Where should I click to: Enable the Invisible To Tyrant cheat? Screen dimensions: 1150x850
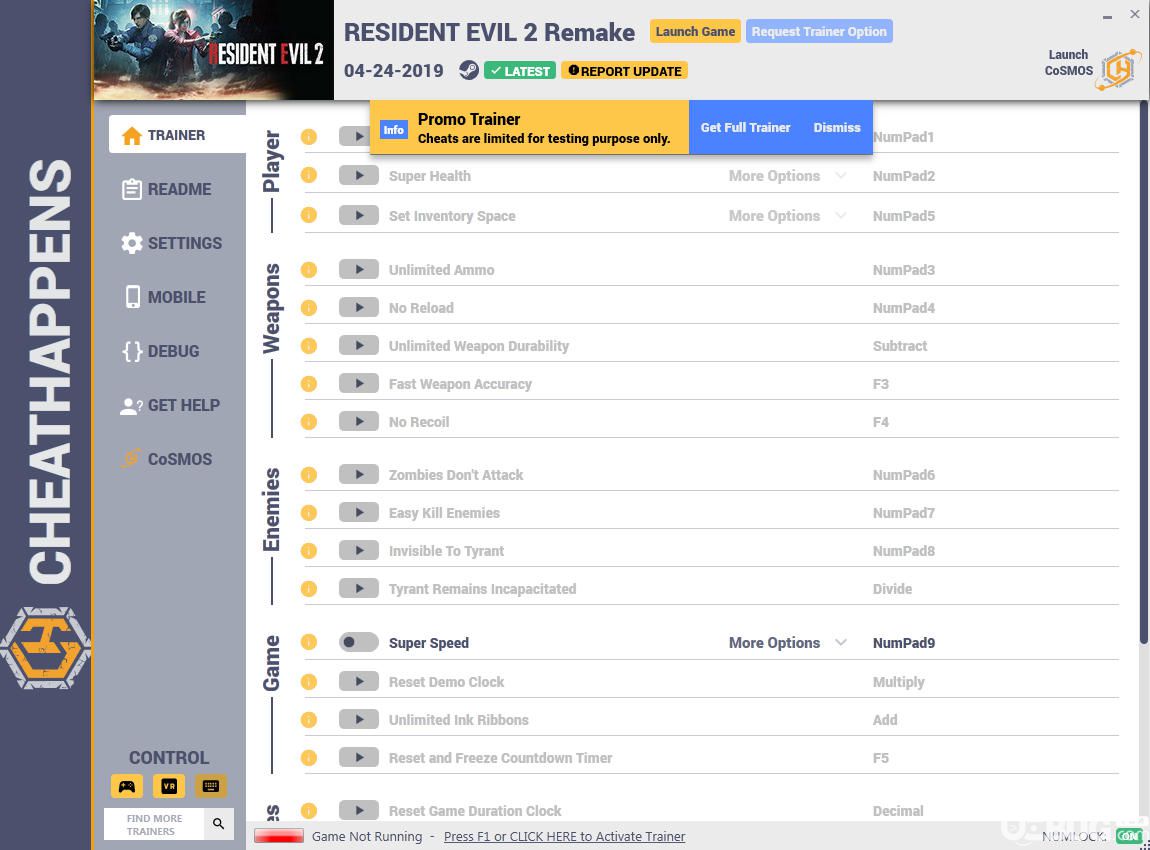coord(359,551)
